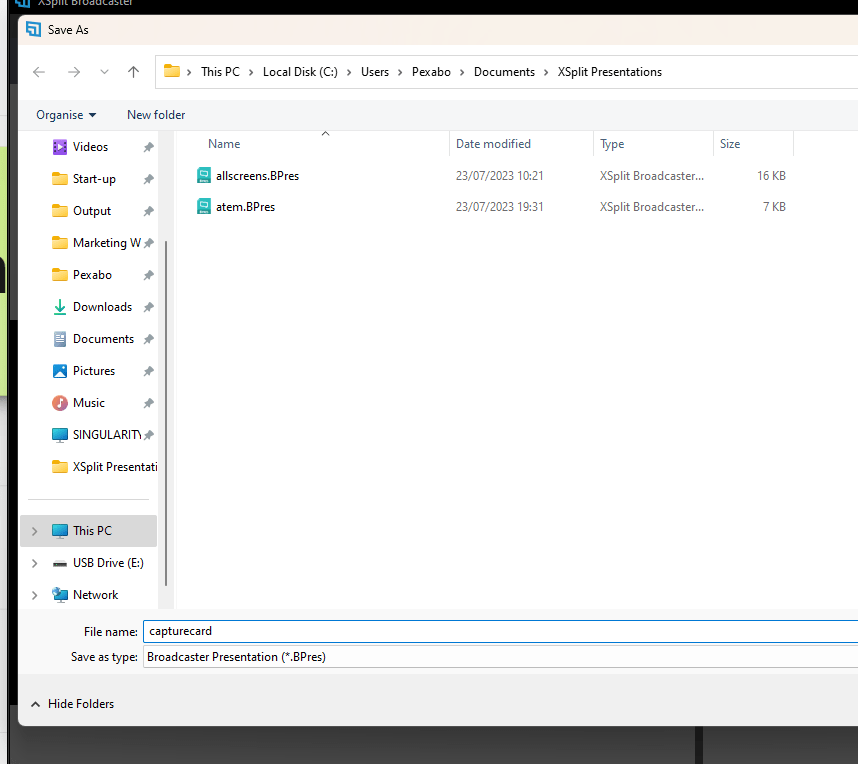Select the atem.BPres file

tap(245, 207)
